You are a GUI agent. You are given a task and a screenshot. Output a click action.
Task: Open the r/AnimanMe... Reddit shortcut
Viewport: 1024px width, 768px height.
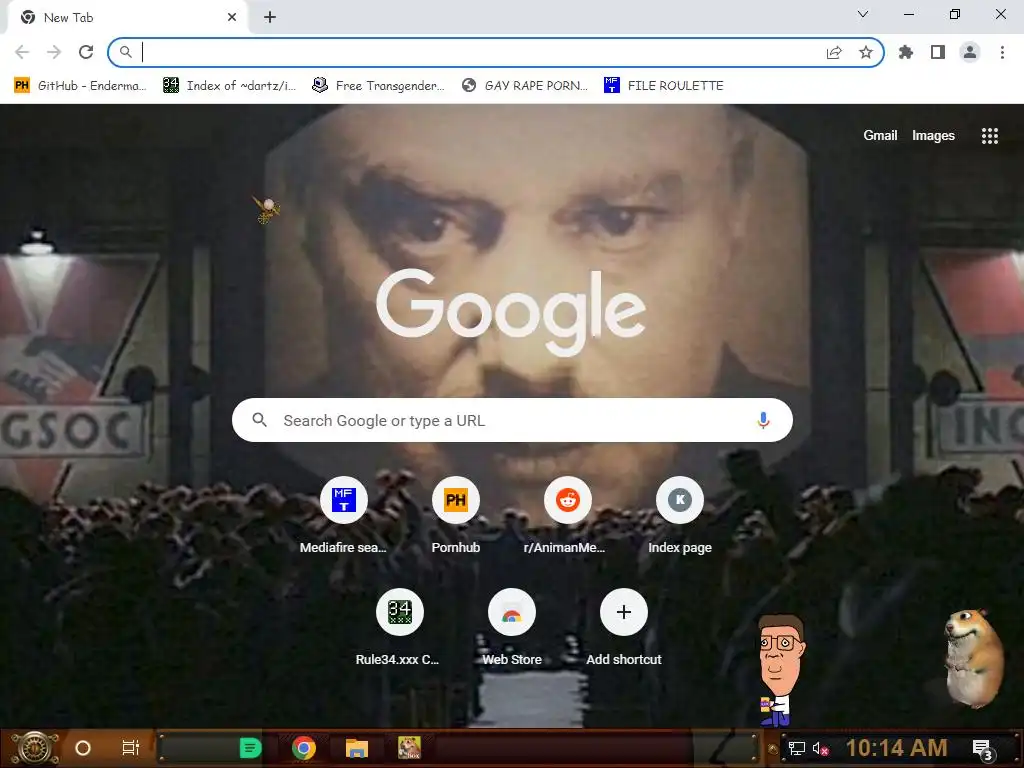pos(568,515)
